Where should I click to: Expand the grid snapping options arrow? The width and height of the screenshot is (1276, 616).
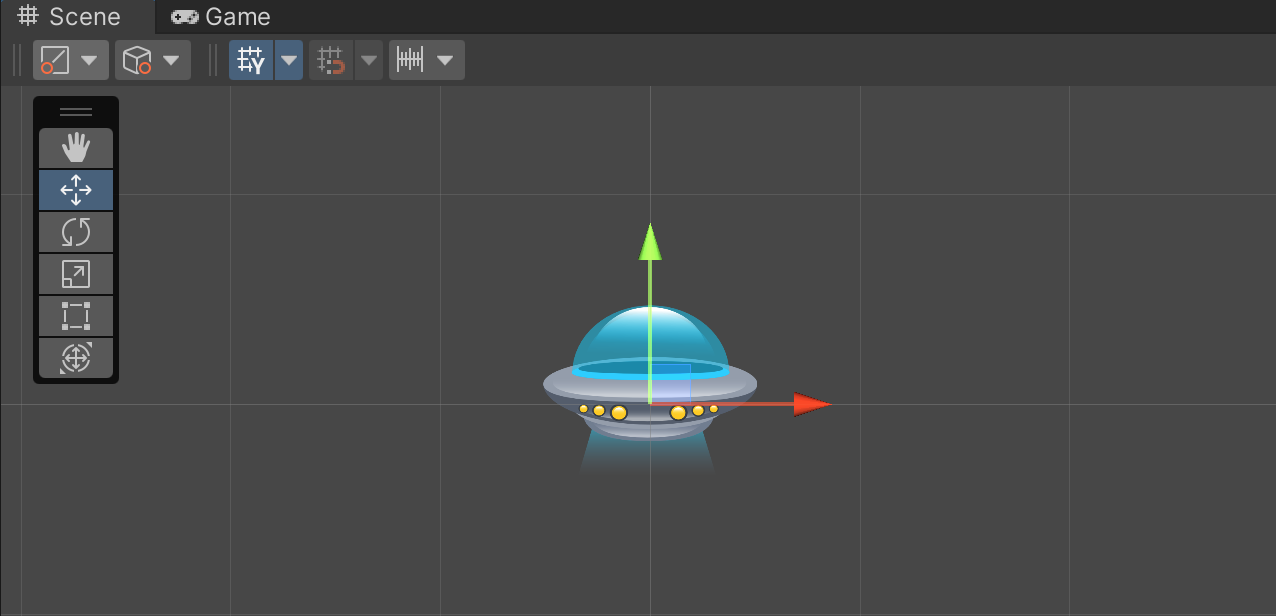click(370, 60)
